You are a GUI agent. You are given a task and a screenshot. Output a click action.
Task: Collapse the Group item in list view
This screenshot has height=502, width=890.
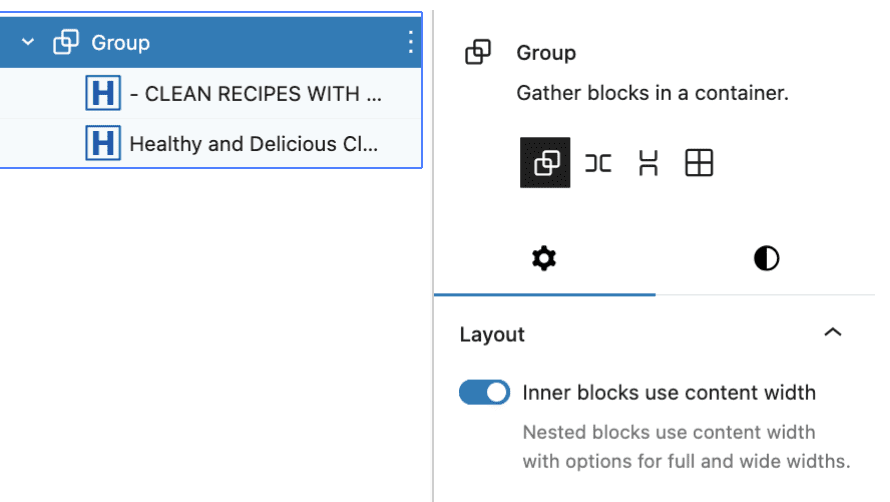[28, 42]
